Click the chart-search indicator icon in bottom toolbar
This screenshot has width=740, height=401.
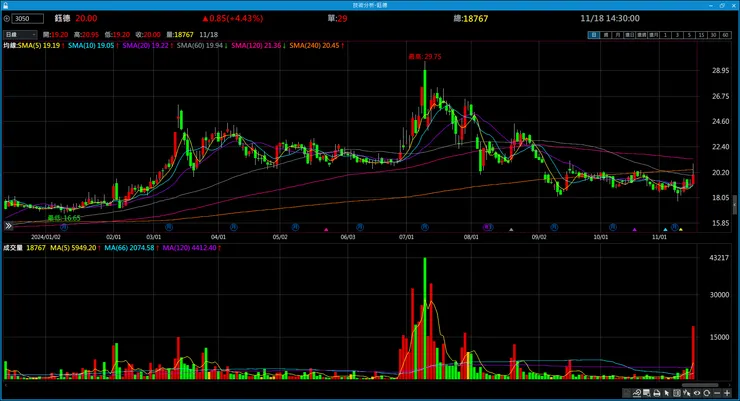click(x=637, y=393)
